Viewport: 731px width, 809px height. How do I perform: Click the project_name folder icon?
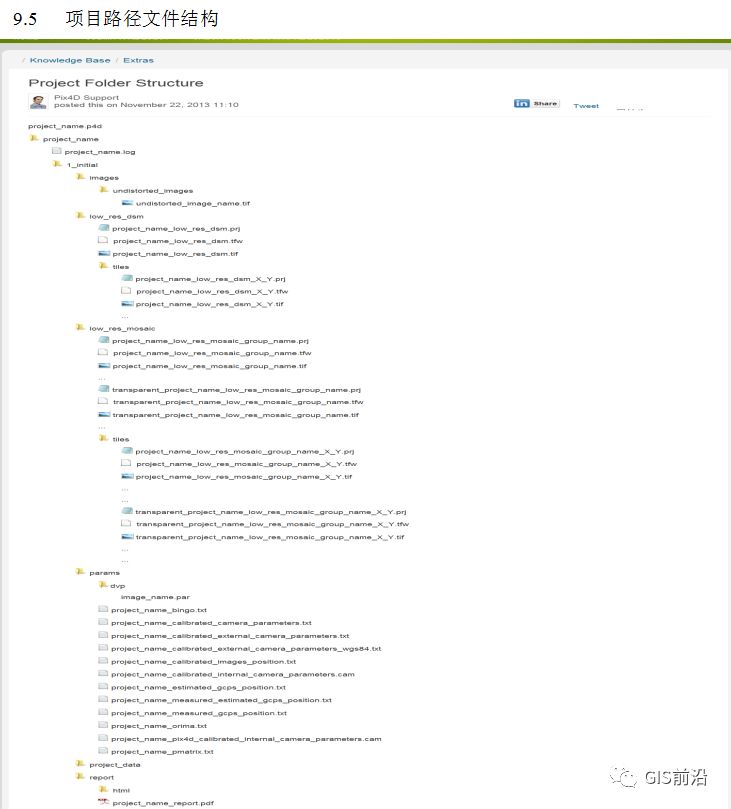(34, 138)
